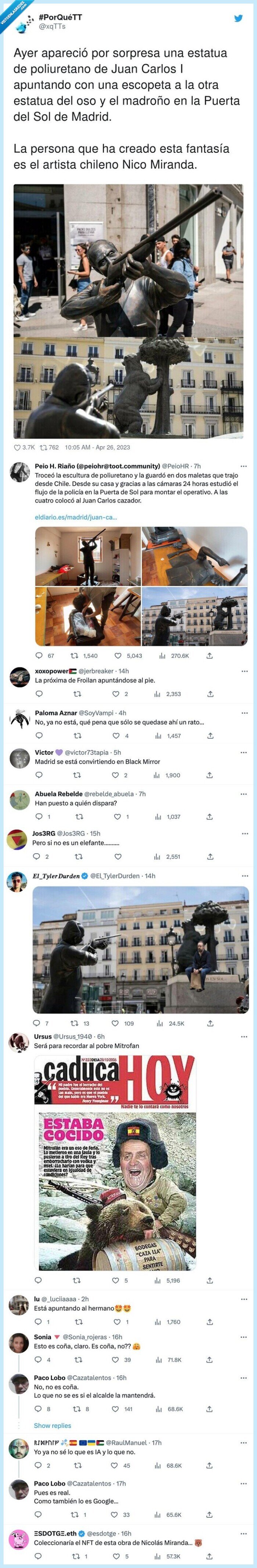Open the @xqTTs profile handle
This screenshot has width=257, height=1568.
coord(52,27)
